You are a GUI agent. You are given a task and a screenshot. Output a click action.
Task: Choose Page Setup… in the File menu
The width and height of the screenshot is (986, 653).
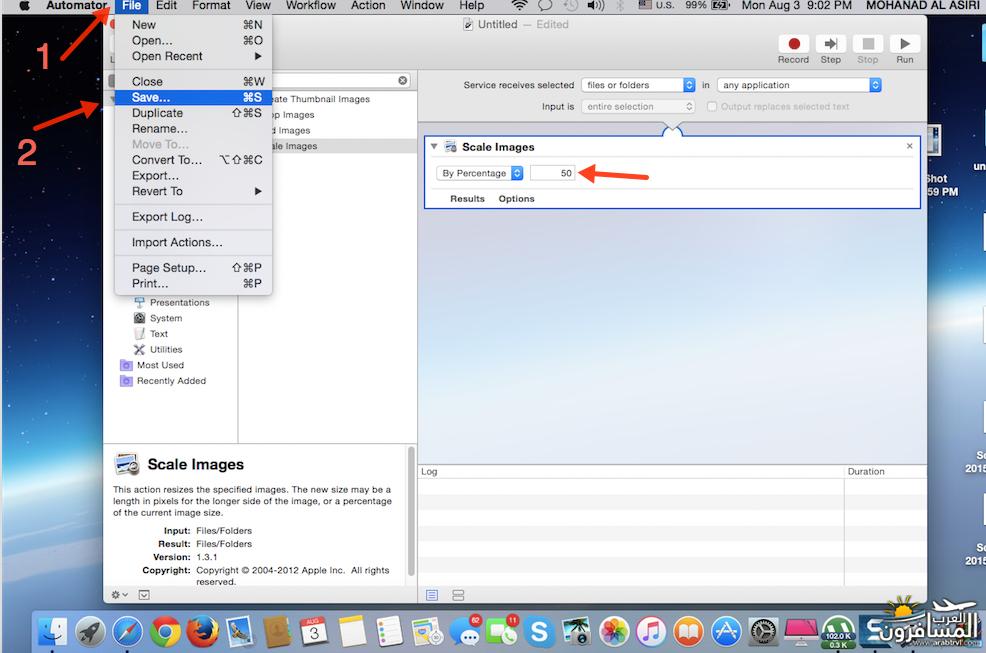pyautogui.click(x=193, y=267)
